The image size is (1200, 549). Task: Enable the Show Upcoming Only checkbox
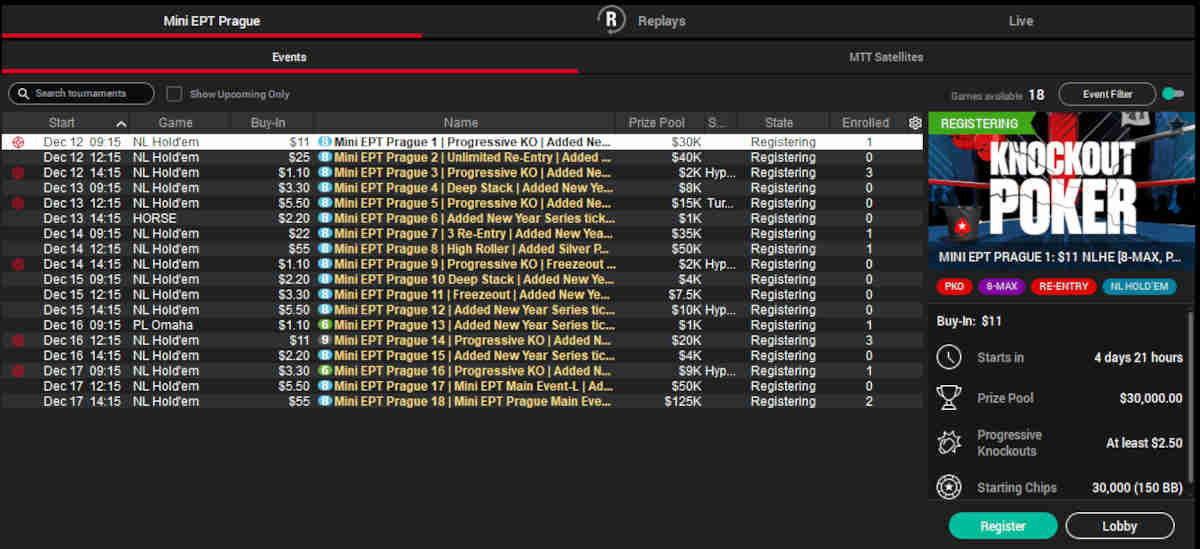tap(174, 94)
